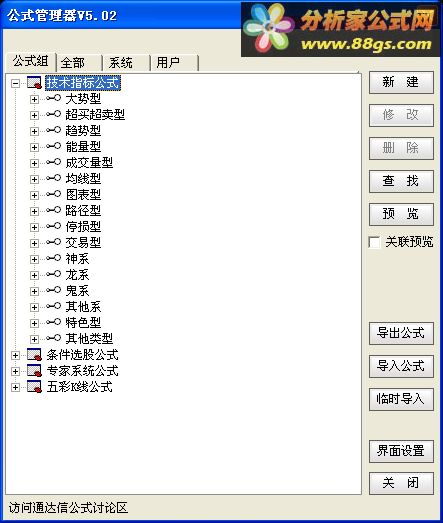Open the 用户 tab
The height and width of the screenshot is (523, 443).
[x=174, y=63]
